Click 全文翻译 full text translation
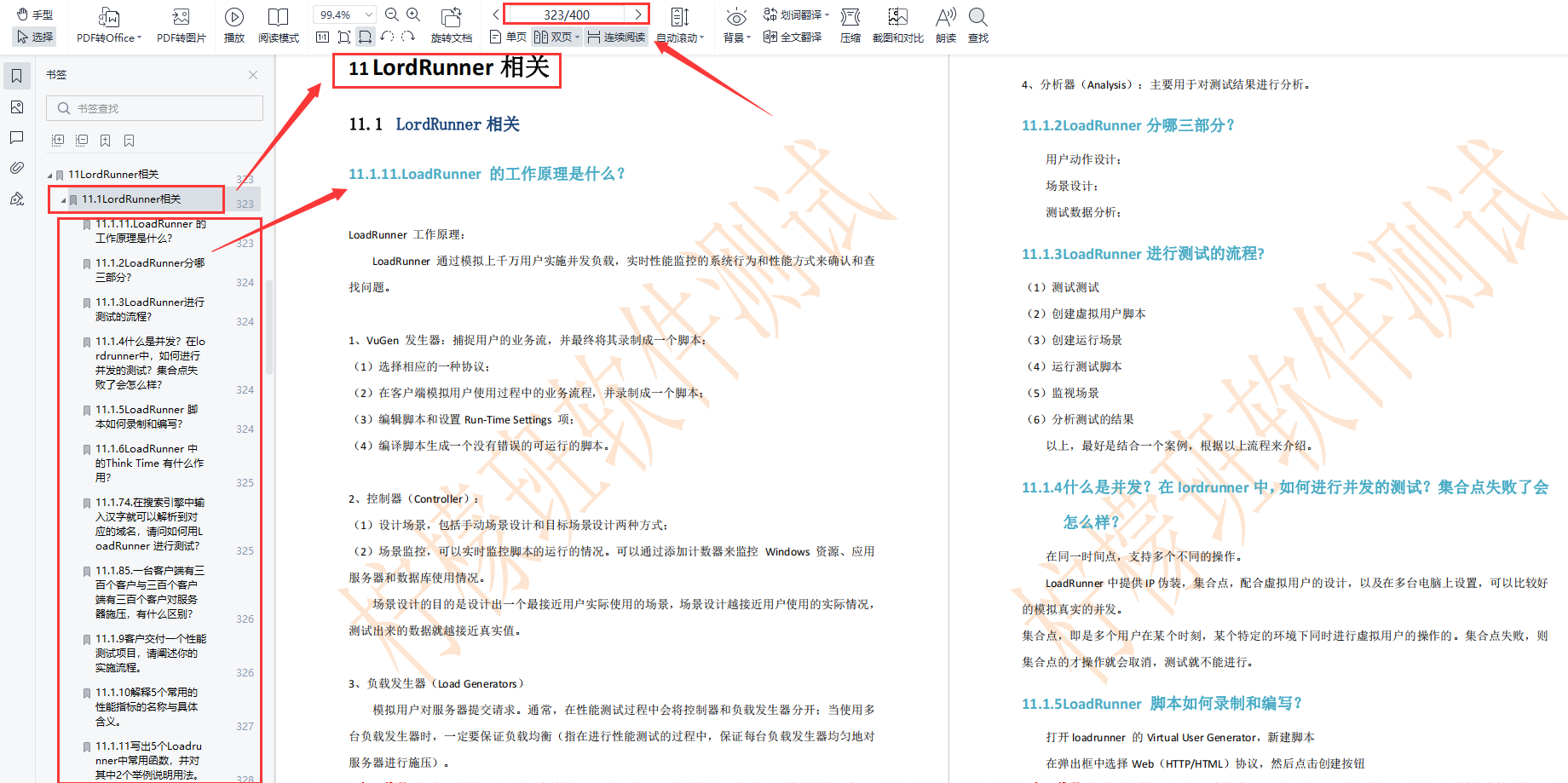 pos(793,37)
